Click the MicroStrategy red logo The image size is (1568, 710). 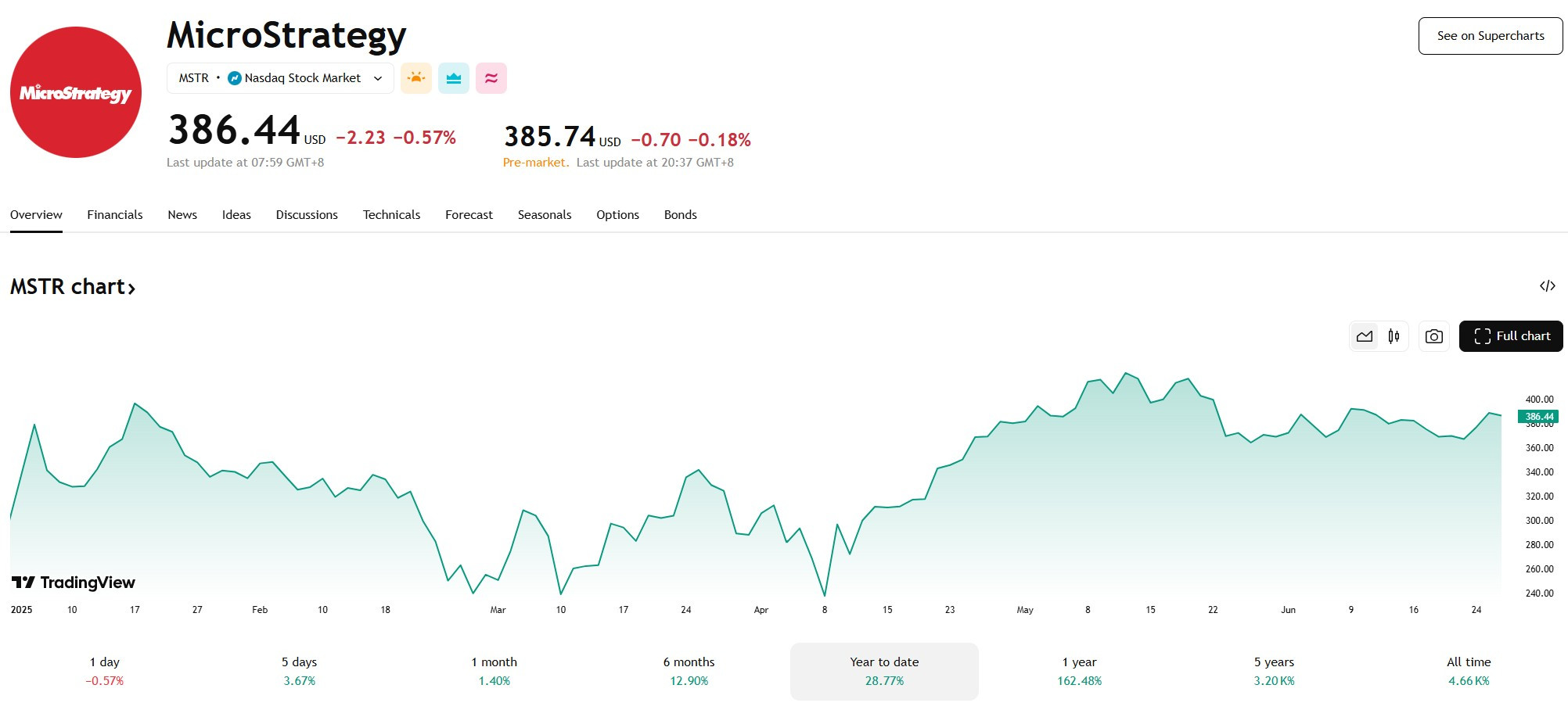[x=76, y=92]
